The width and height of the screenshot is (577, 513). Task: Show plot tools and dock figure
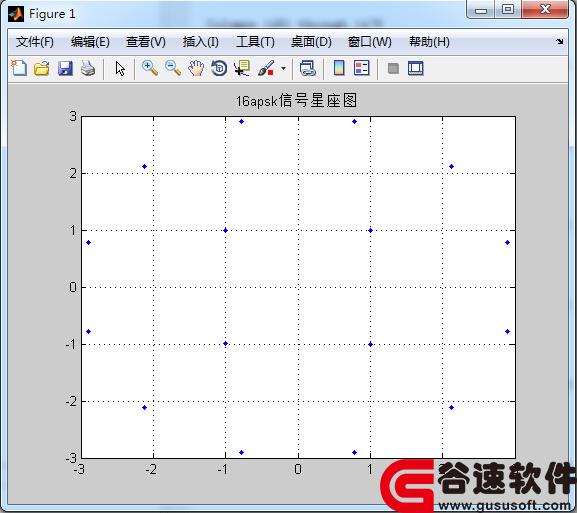tap(416, 68)
